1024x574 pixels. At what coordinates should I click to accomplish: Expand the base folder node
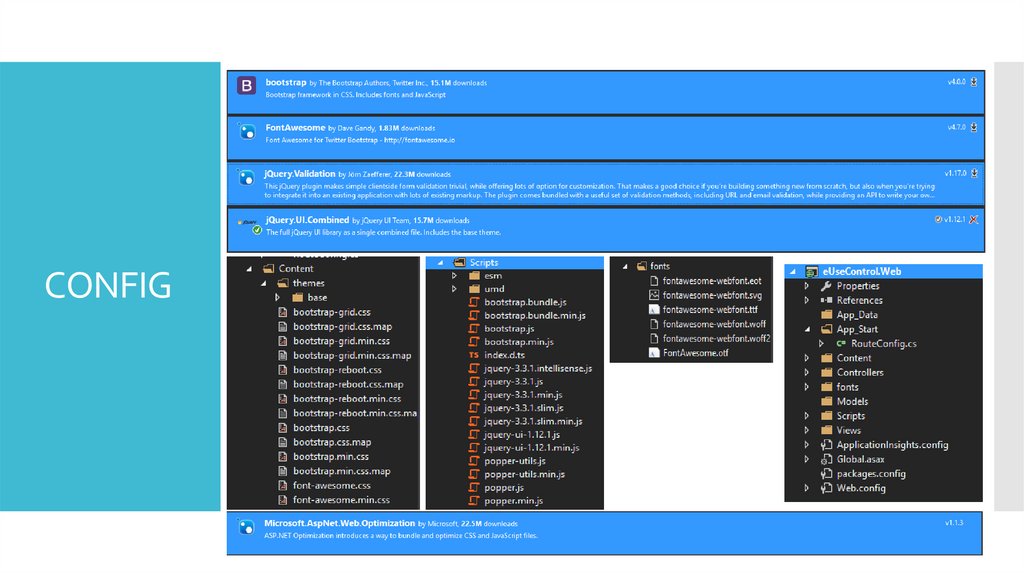coord(278,298)
